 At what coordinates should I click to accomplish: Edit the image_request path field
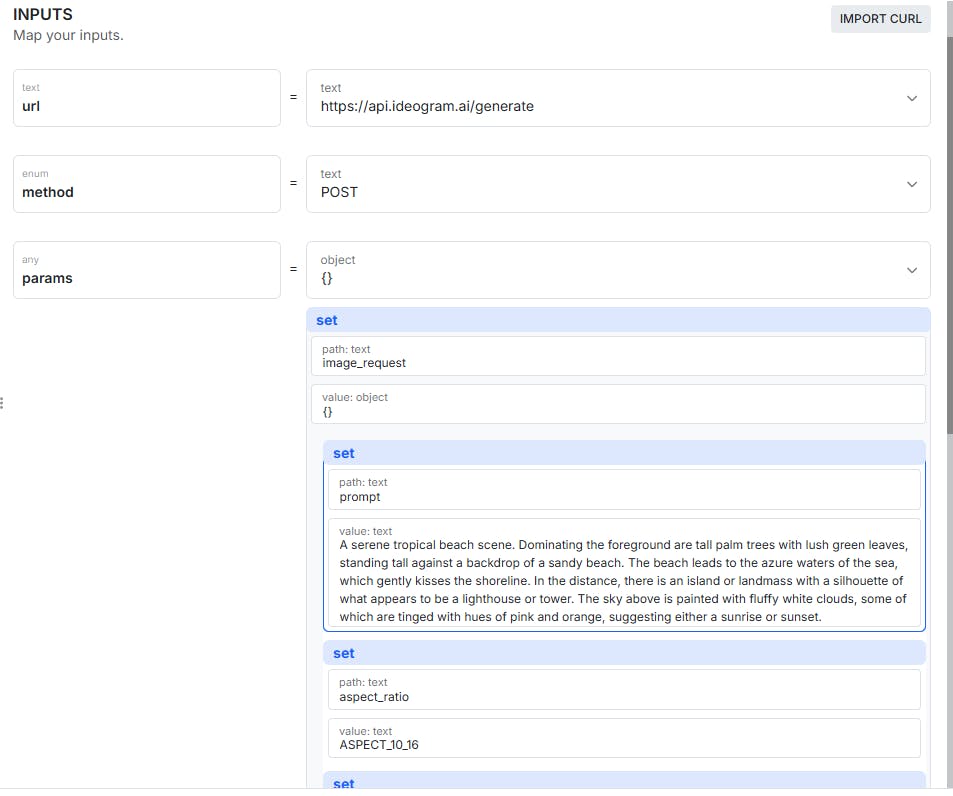618,356
